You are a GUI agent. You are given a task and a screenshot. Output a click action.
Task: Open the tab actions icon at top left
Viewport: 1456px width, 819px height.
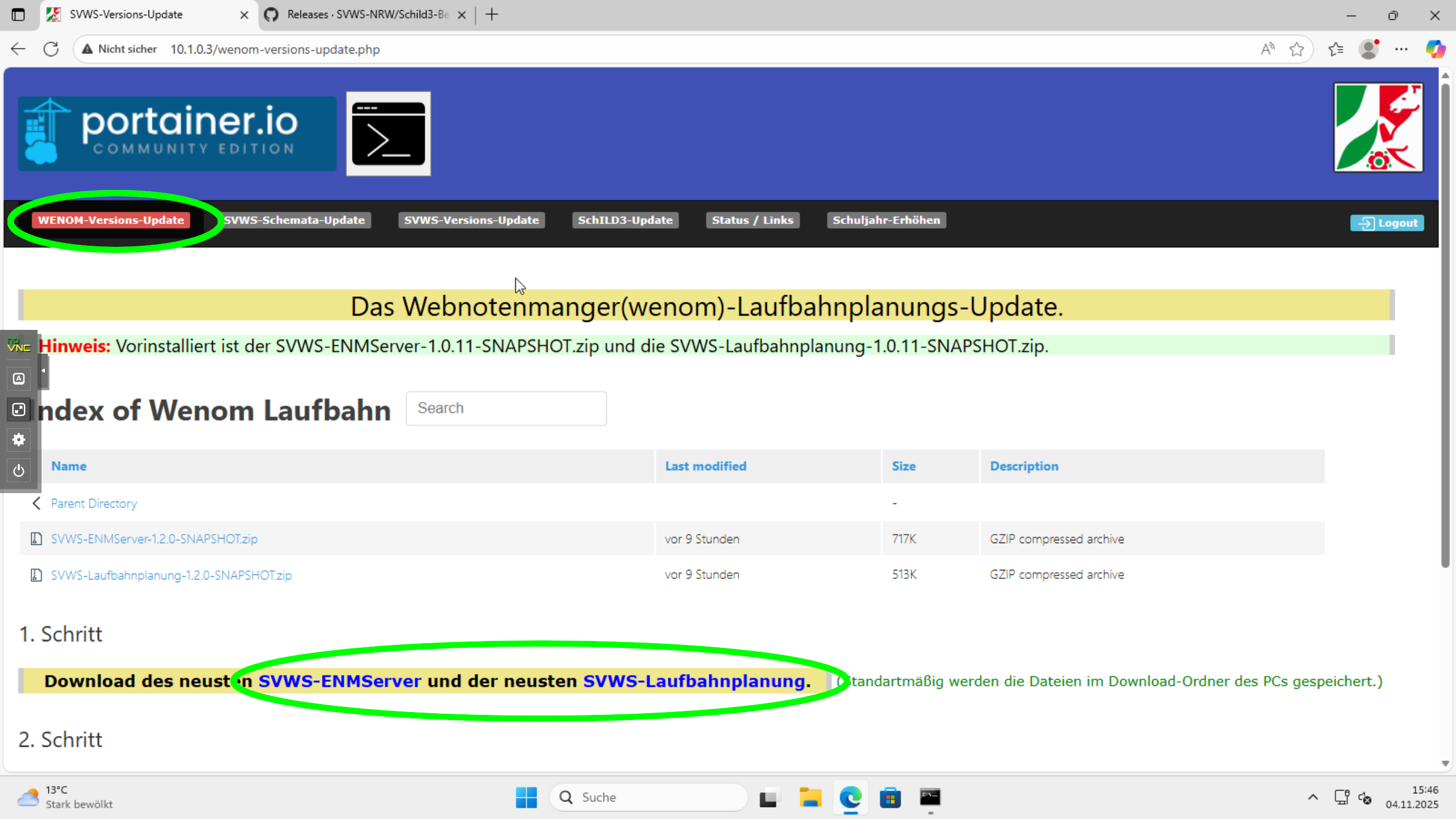coord(18,15)
